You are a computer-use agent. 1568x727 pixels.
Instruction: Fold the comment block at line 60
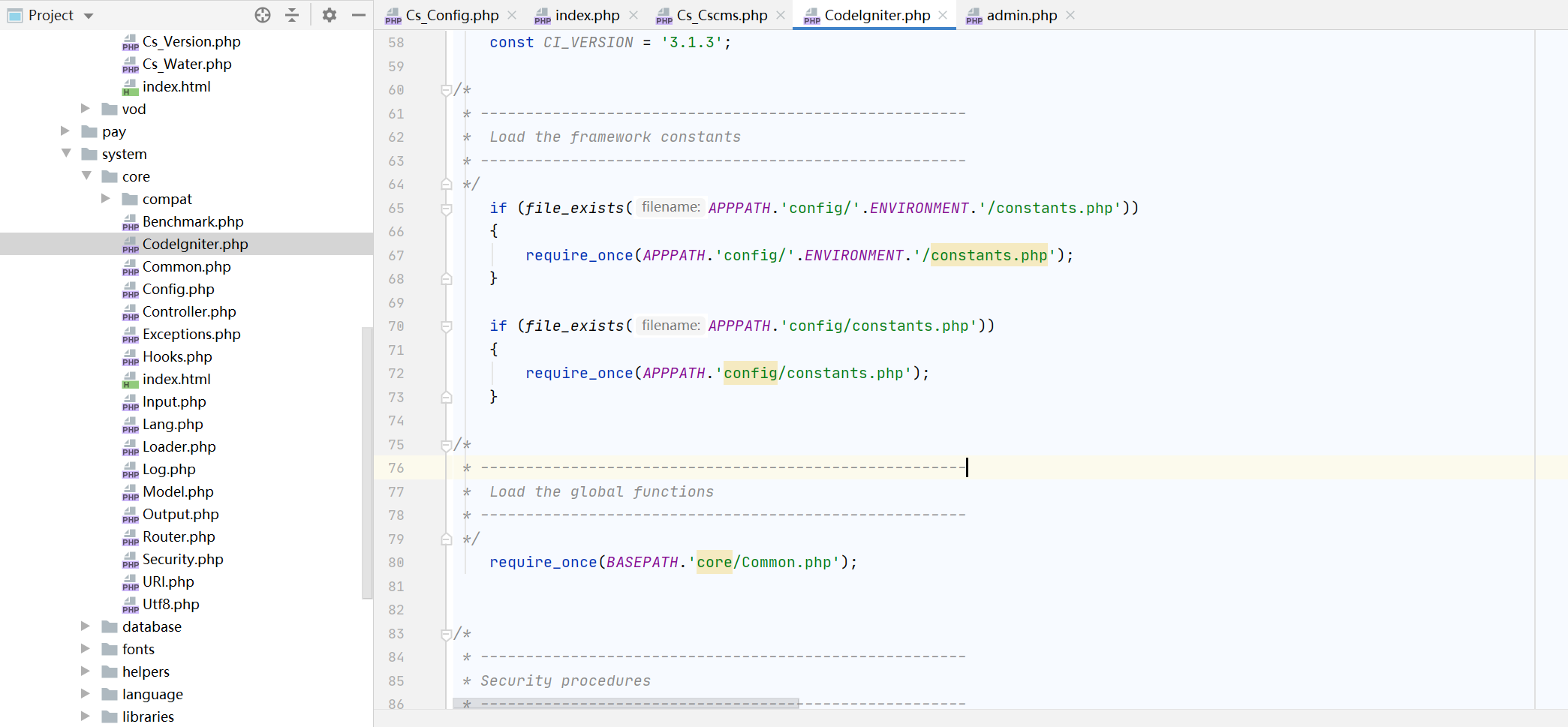coord(446,90)
